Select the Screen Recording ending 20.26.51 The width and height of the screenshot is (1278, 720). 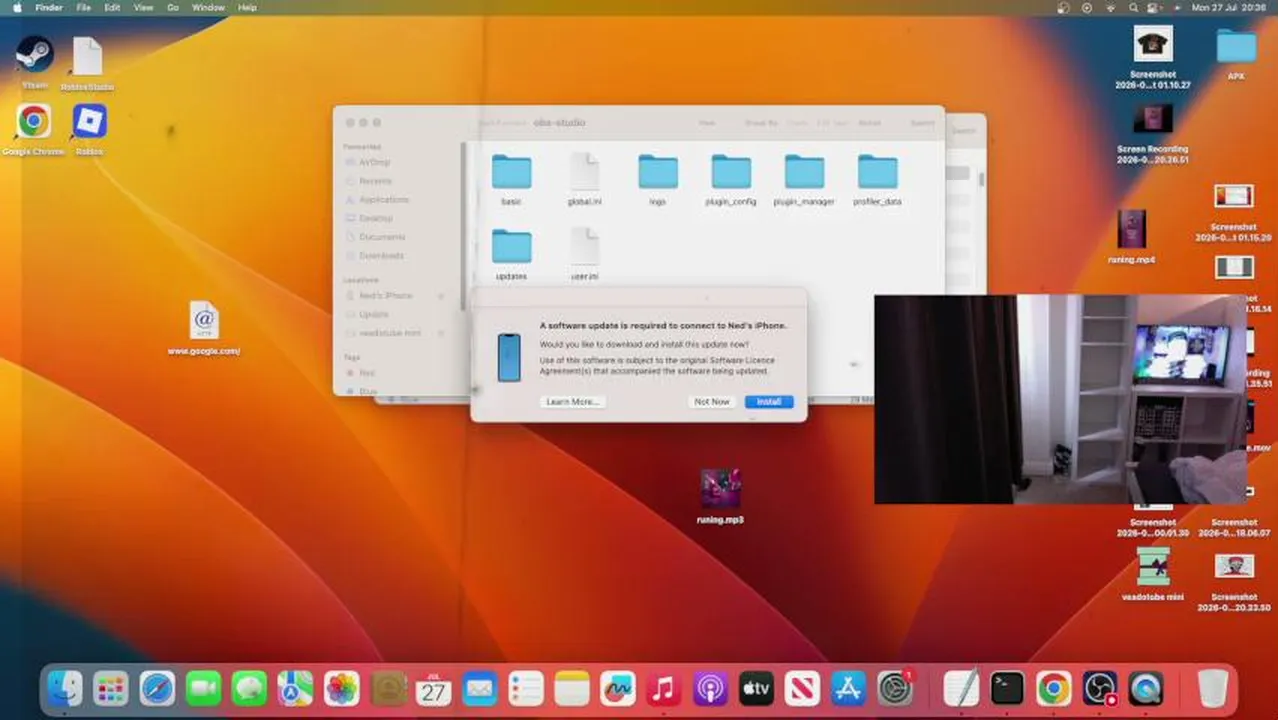tap(1153, 134)
